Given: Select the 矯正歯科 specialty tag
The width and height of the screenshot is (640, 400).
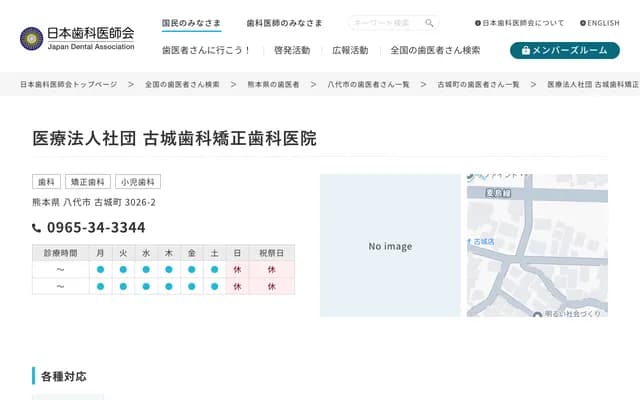Looking at the screenshot, I should [88, 182].
